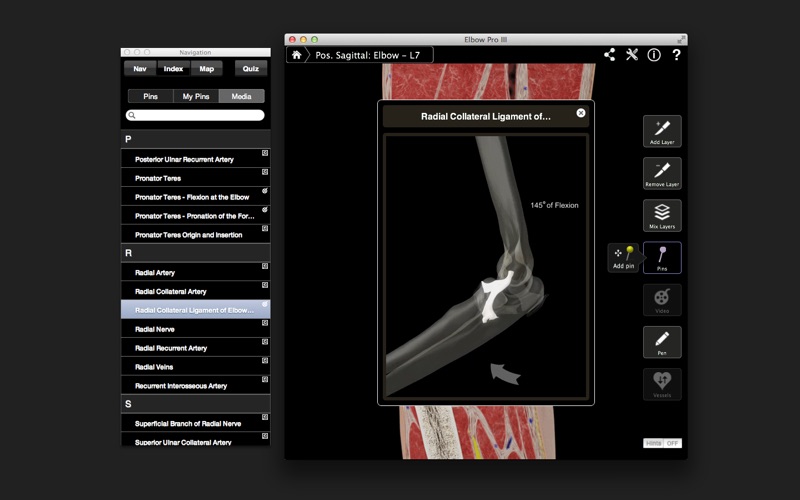
Task: Select Pronator Teres - Flexion at the Elbow
Action: (x=195, y=196)
